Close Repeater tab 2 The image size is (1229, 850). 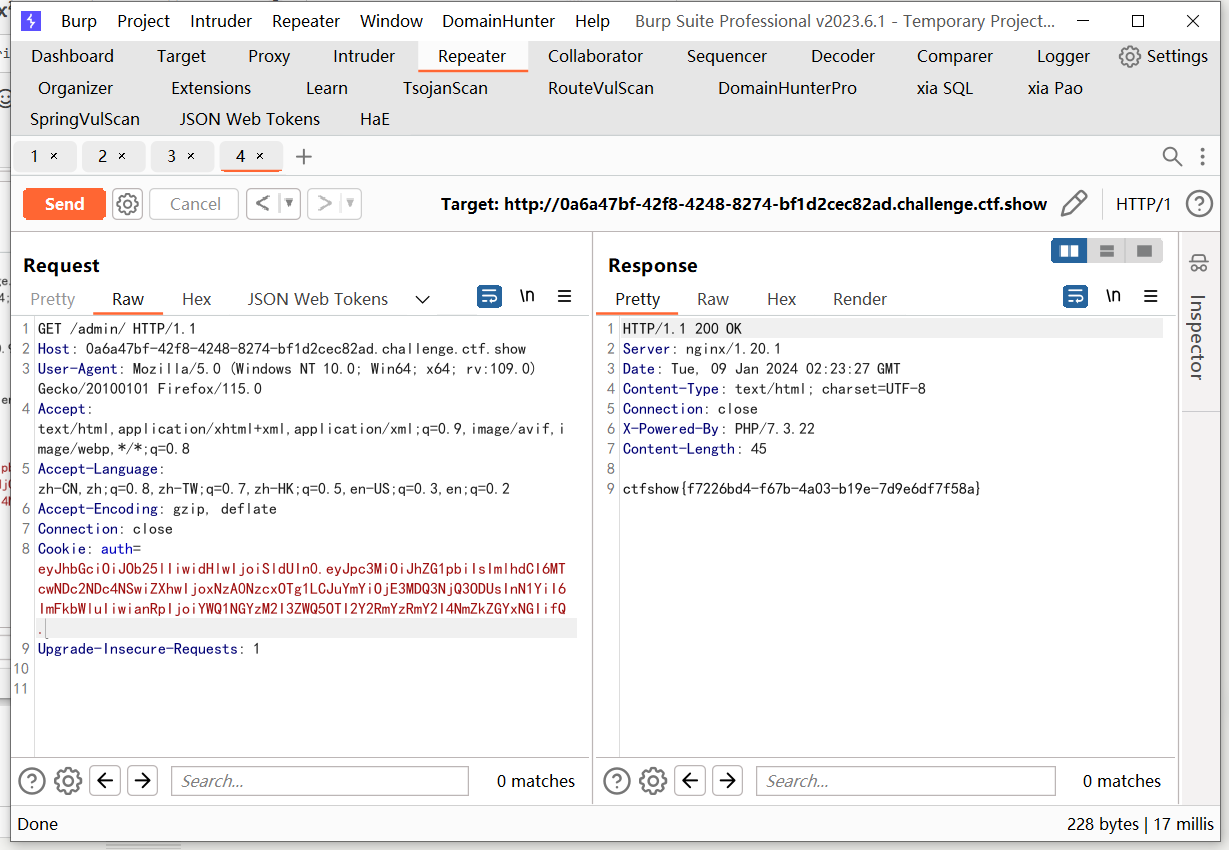[x=122, y=156]
